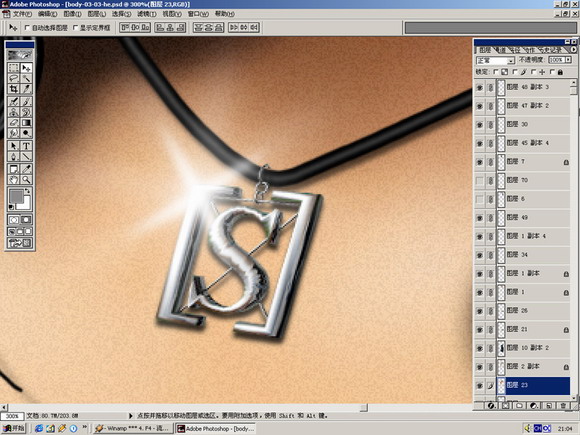Click the add layer mask icon
The image size is (580, 435).
[506, 405]
